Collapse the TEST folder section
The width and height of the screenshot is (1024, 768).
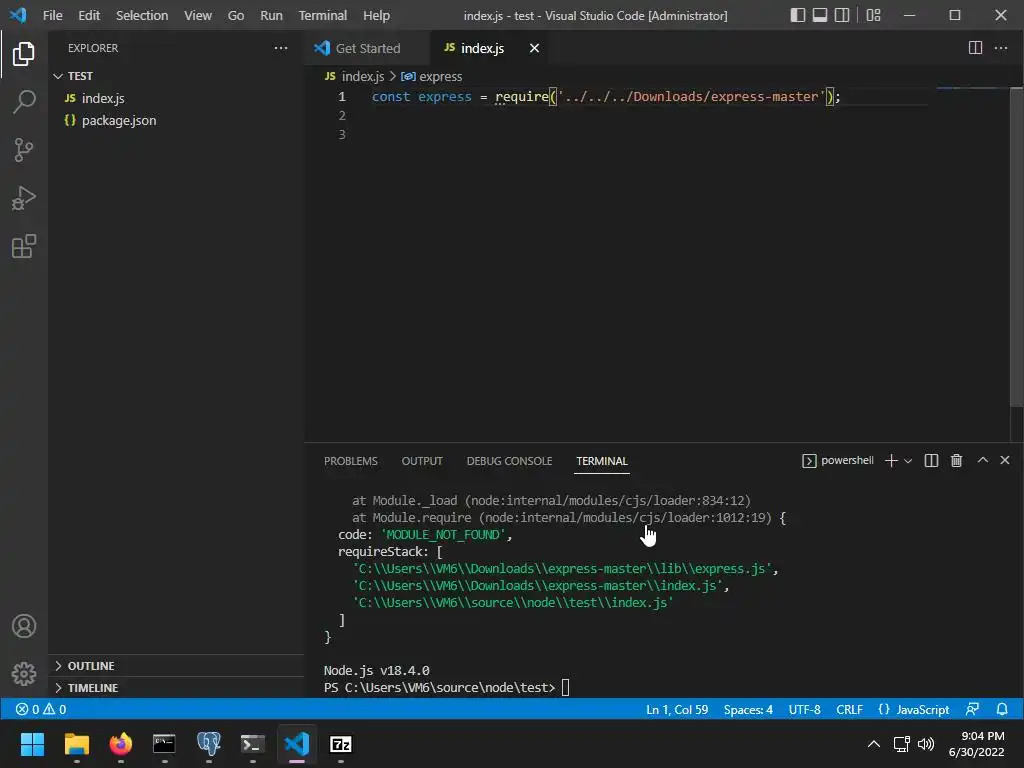tap(176, 76)
